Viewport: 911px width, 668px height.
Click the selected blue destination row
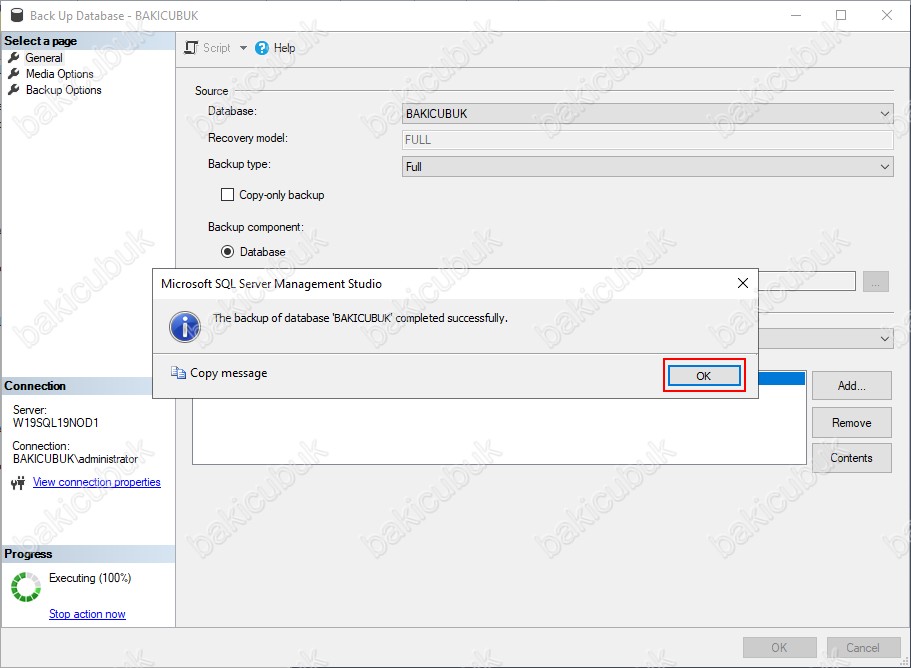781,378
